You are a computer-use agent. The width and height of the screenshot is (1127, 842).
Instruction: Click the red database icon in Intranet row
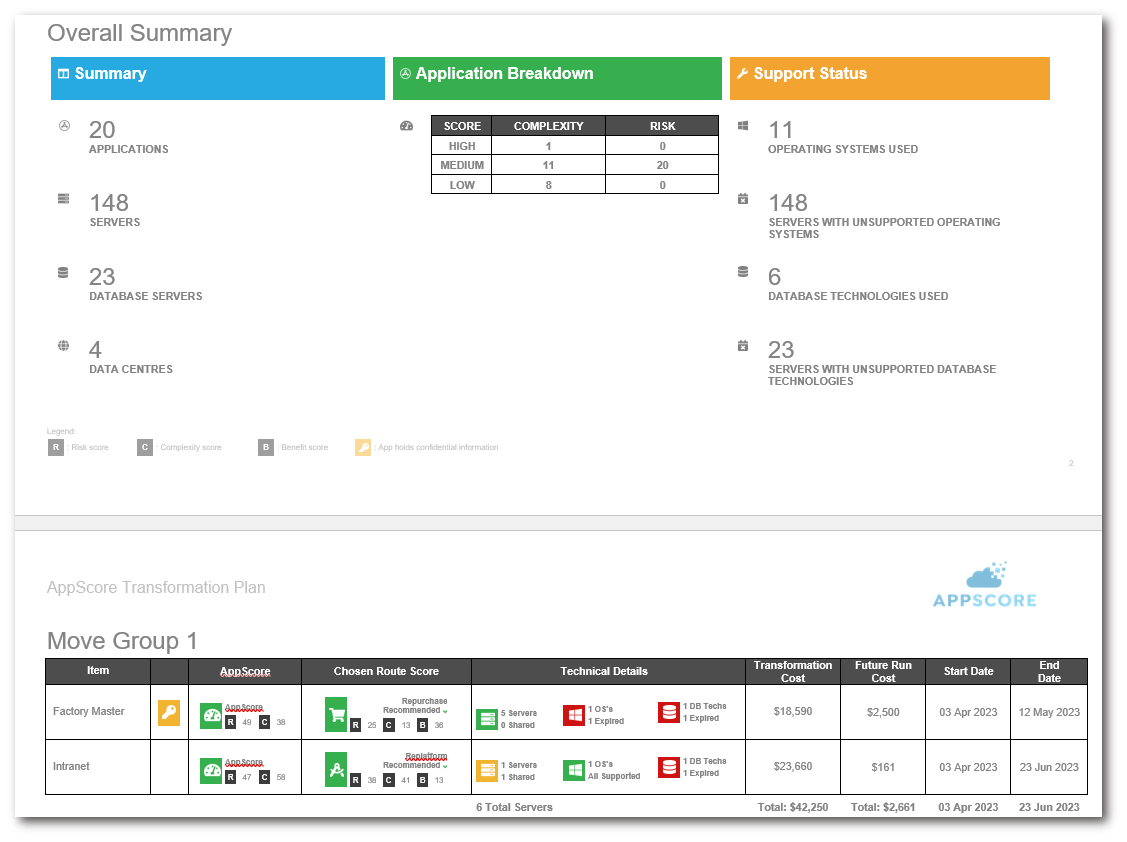[x=668, y=767]
